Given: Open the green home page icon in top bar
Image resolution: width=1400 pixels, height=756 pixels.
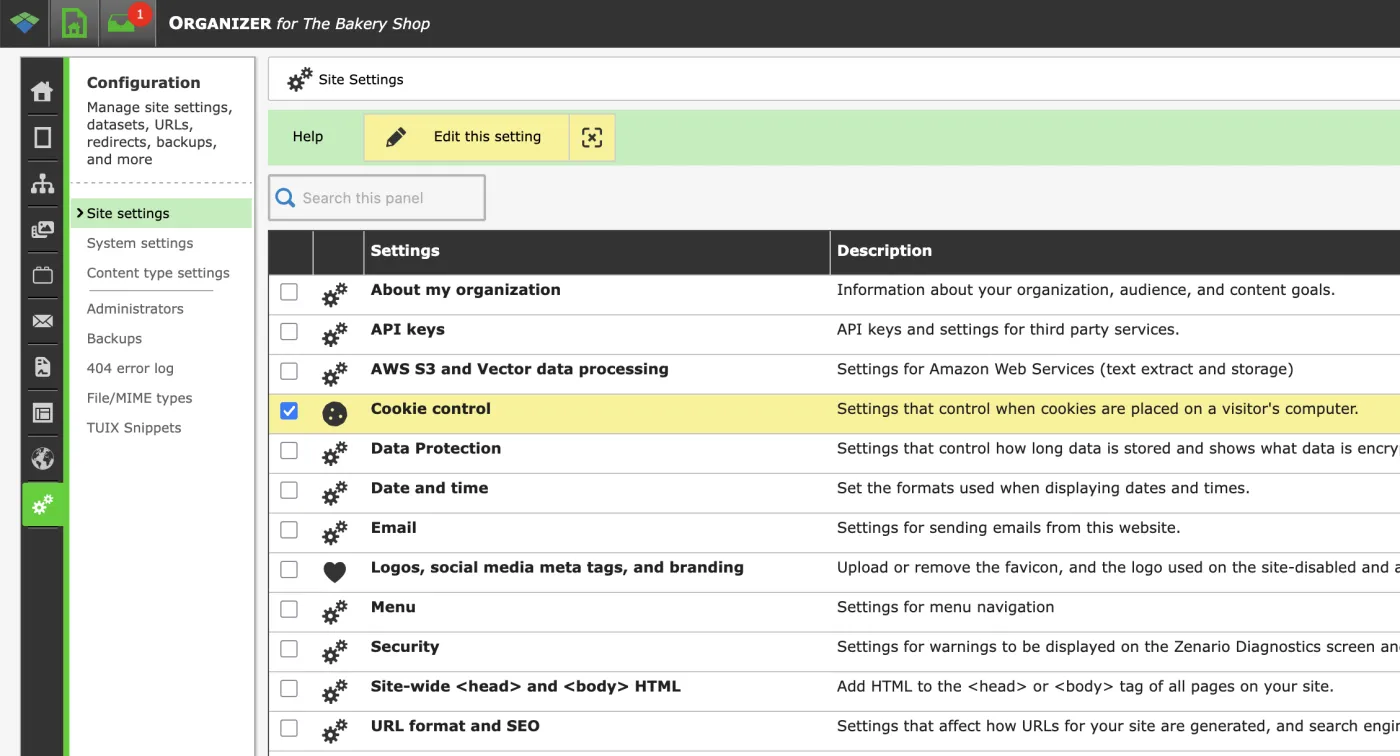Looking at the screenshot, I should coord(74,23).
